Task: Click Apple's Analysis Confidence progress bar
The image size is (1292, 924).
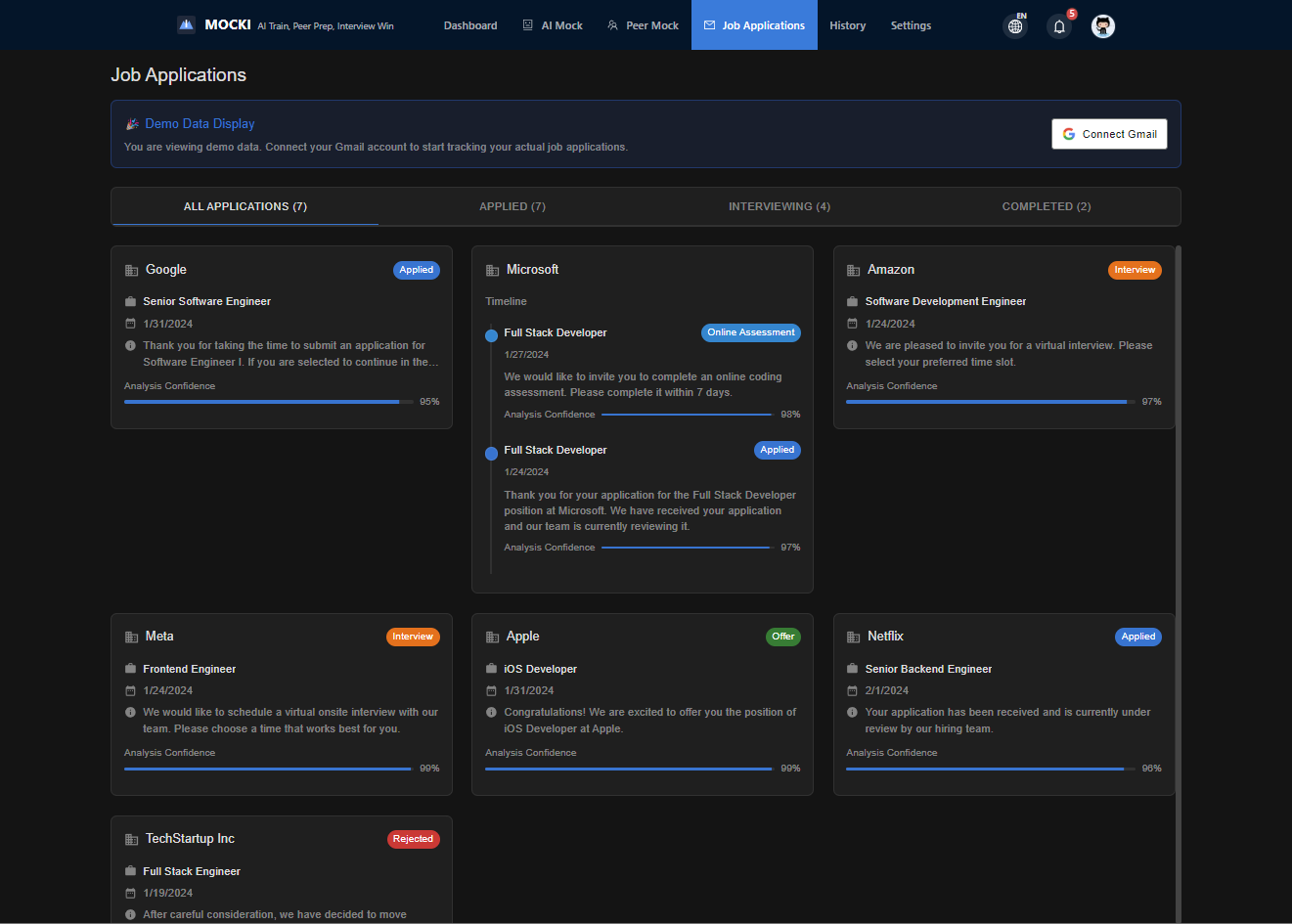Action: [628, 769]
